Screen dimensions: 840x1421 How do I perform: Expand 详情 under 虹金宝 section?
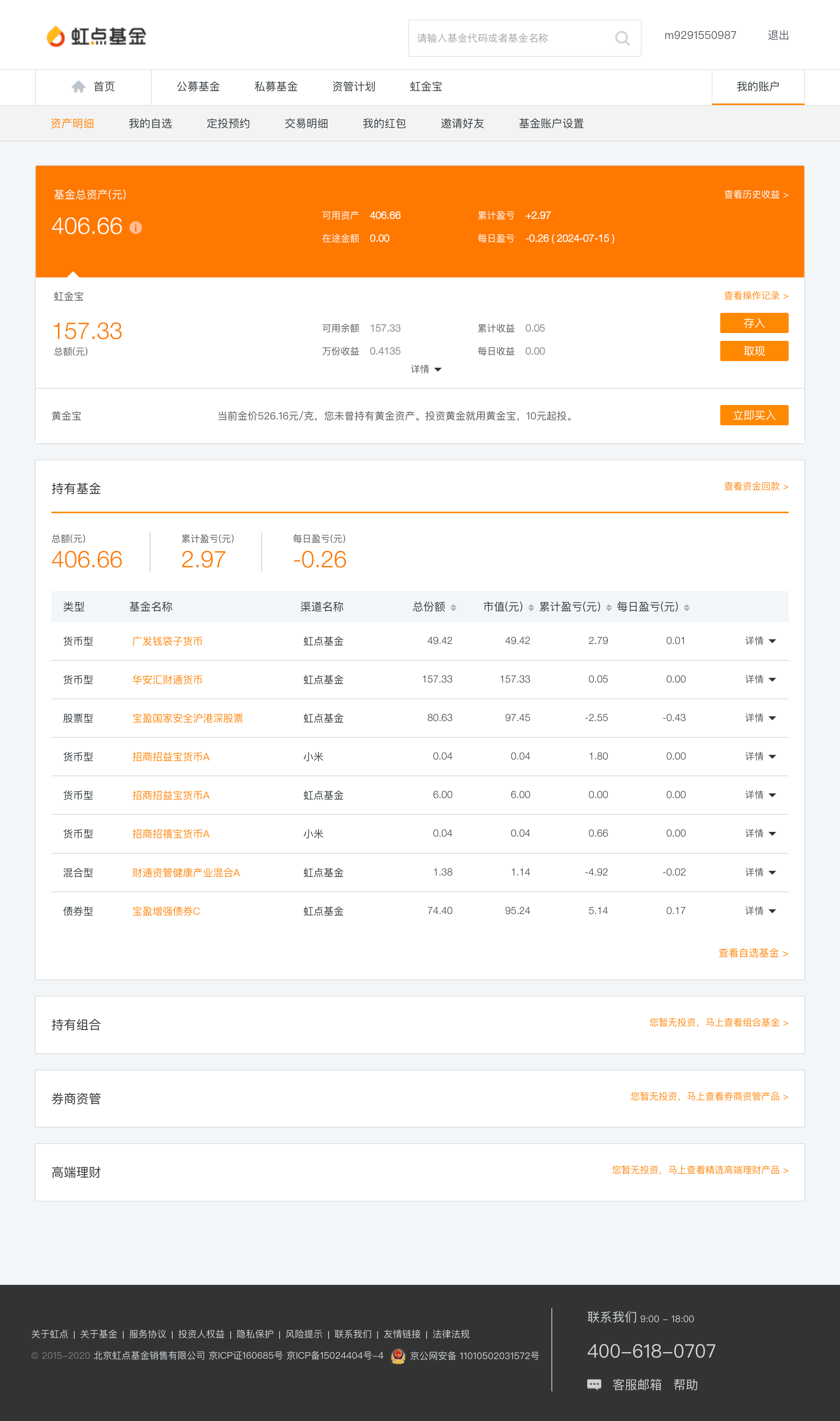[426, 369]
